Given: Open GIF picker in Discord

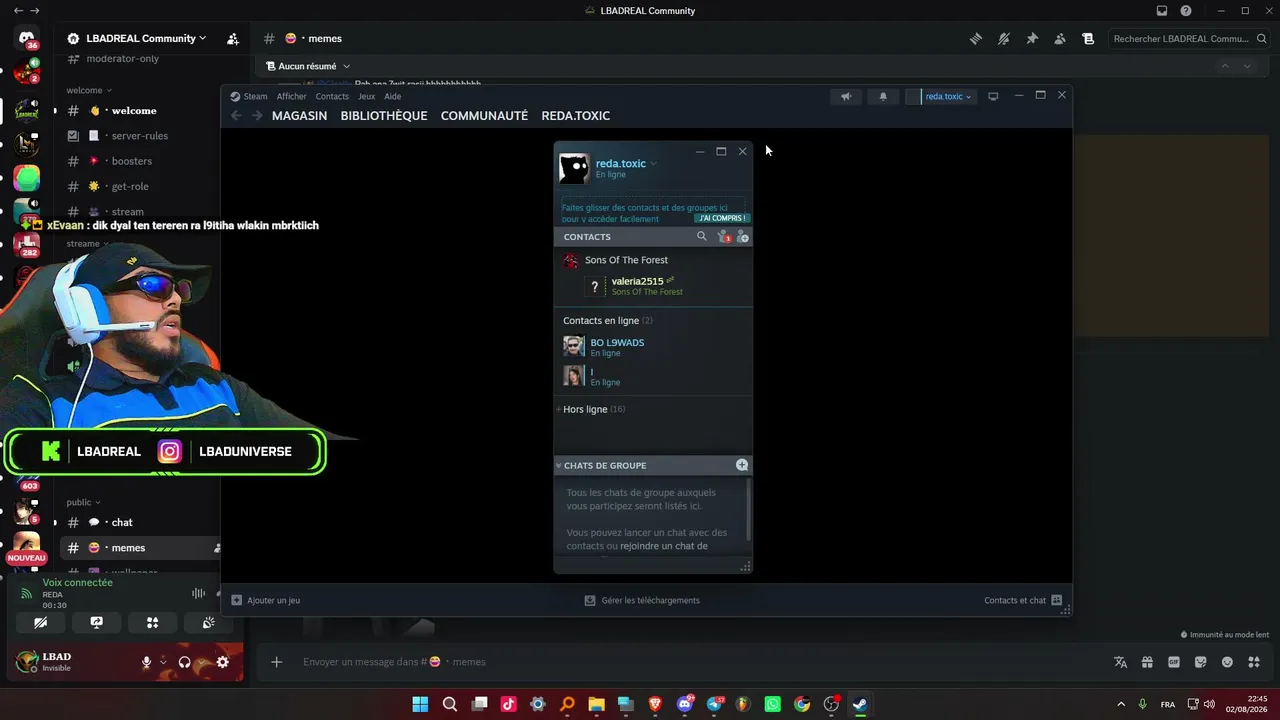Looking at the screenshot, I should [1174, 662].
